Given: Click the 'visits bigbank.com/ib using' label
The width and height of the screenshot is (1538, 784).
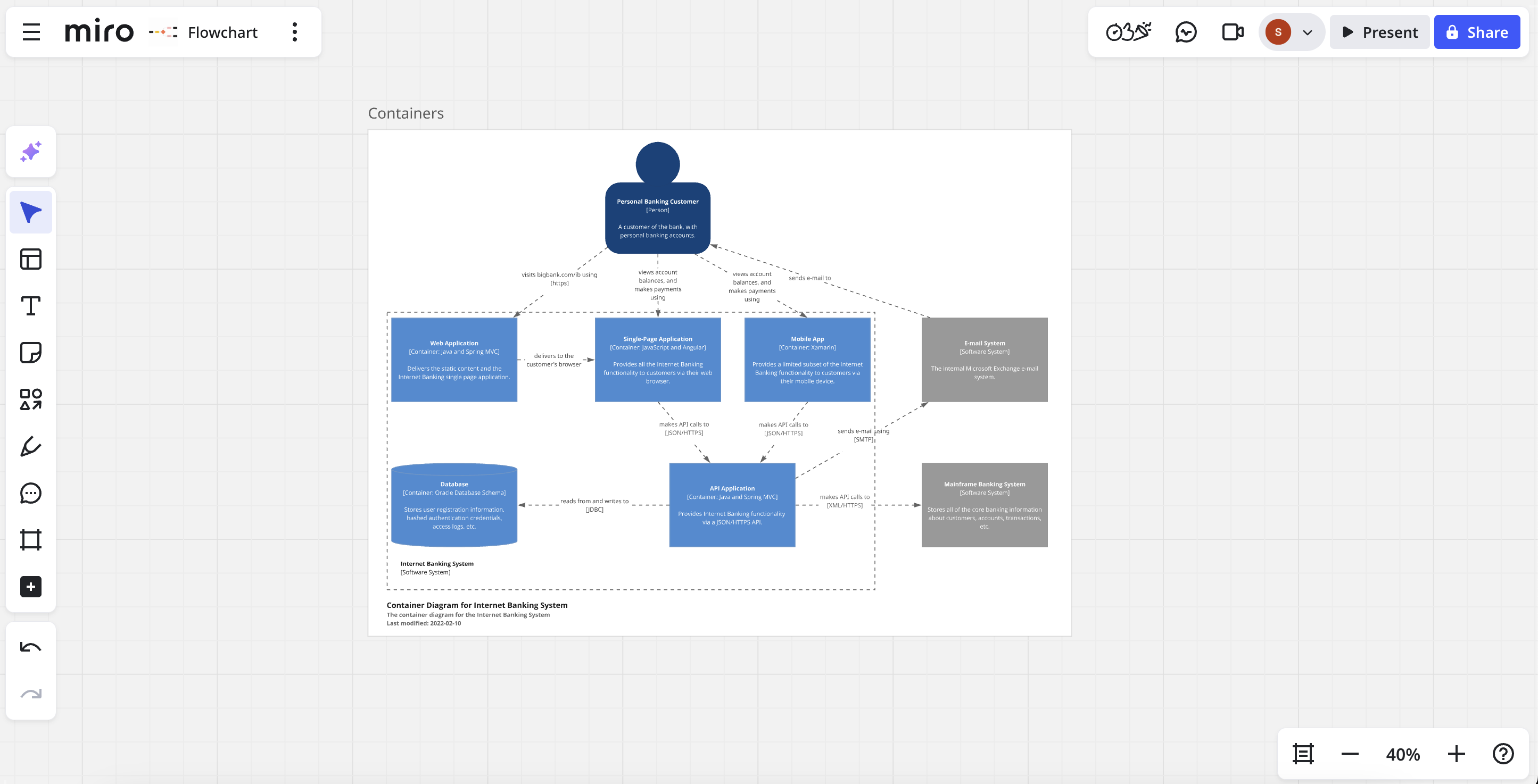Looking at the screenshot, I should pos(559,275).
